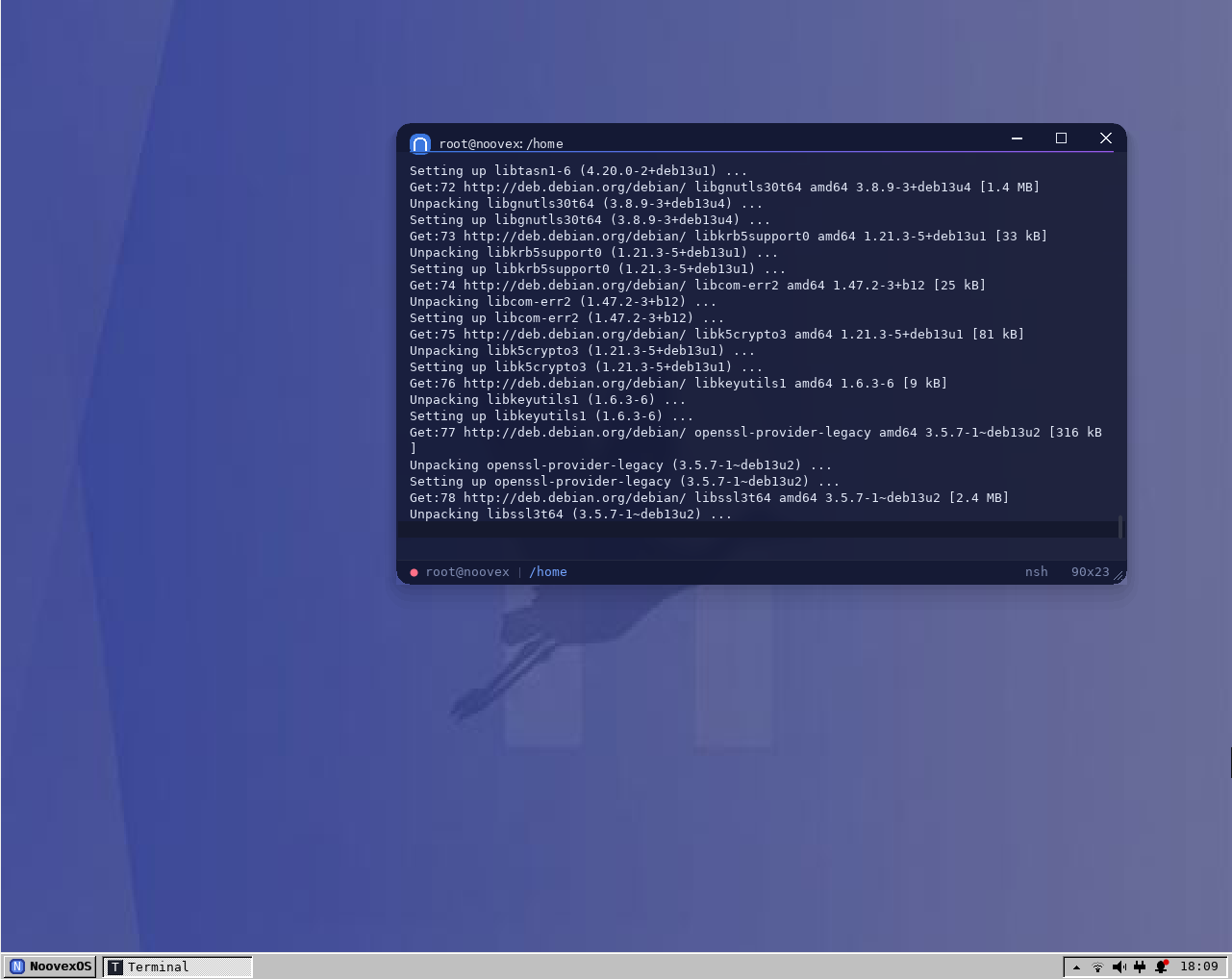This screenshot has height=979, width=1232.
Task: Click the 'Get:77' openssl-provider-legacy download line
Action: pyautogui.click(x=756, y=440)
